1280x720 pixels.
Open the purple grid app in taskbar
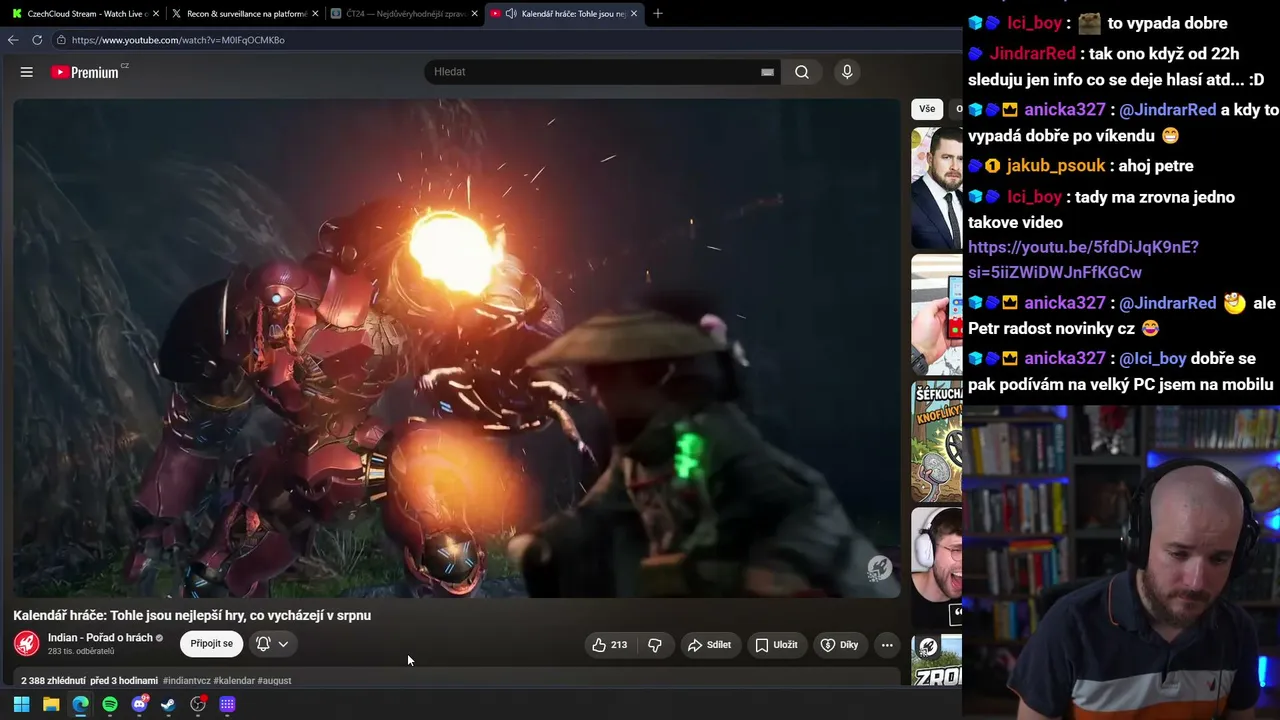click(227, 704)
